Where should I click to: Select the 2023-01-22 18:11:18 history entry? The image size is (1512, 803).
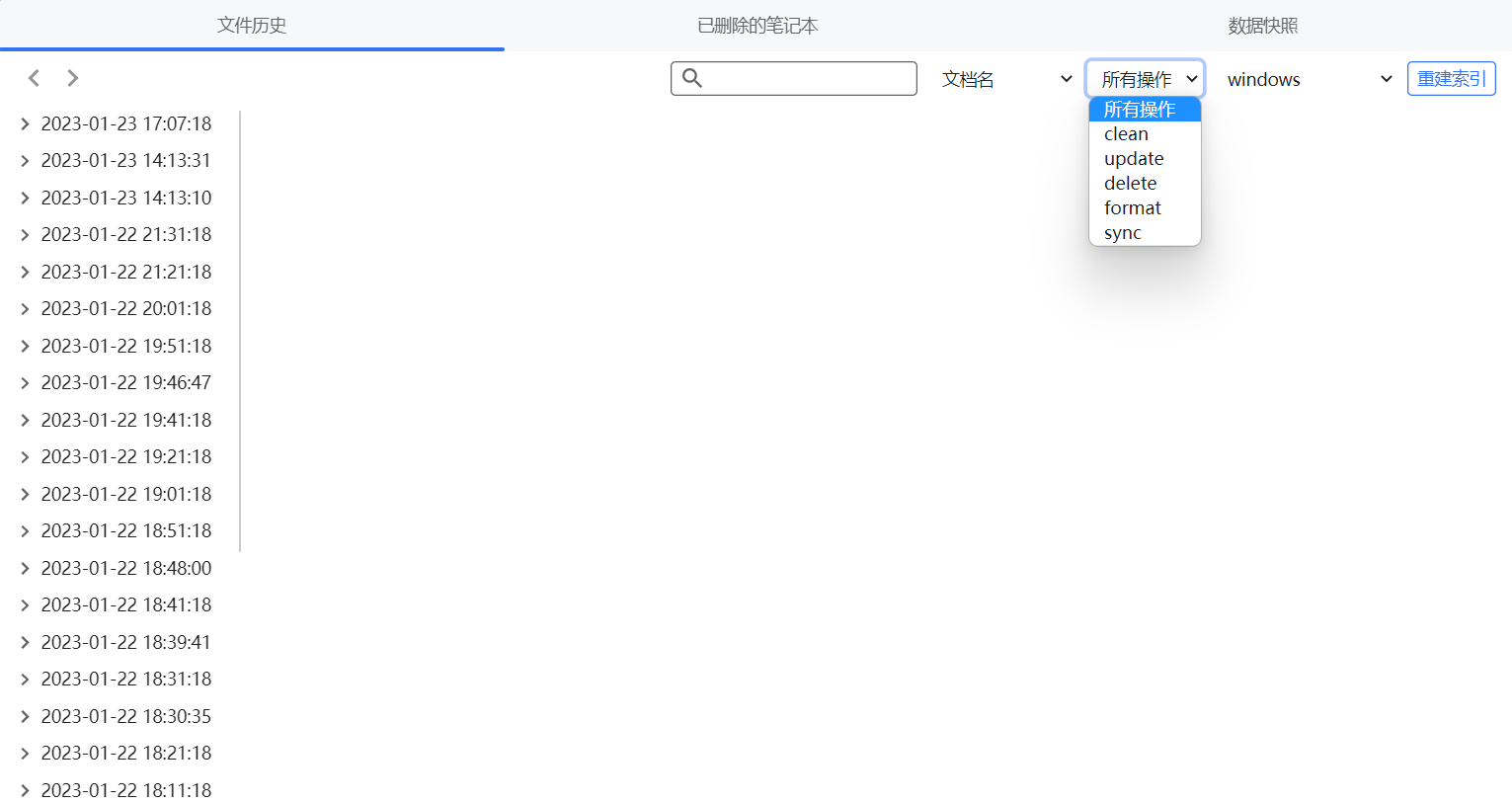[125, 790]
